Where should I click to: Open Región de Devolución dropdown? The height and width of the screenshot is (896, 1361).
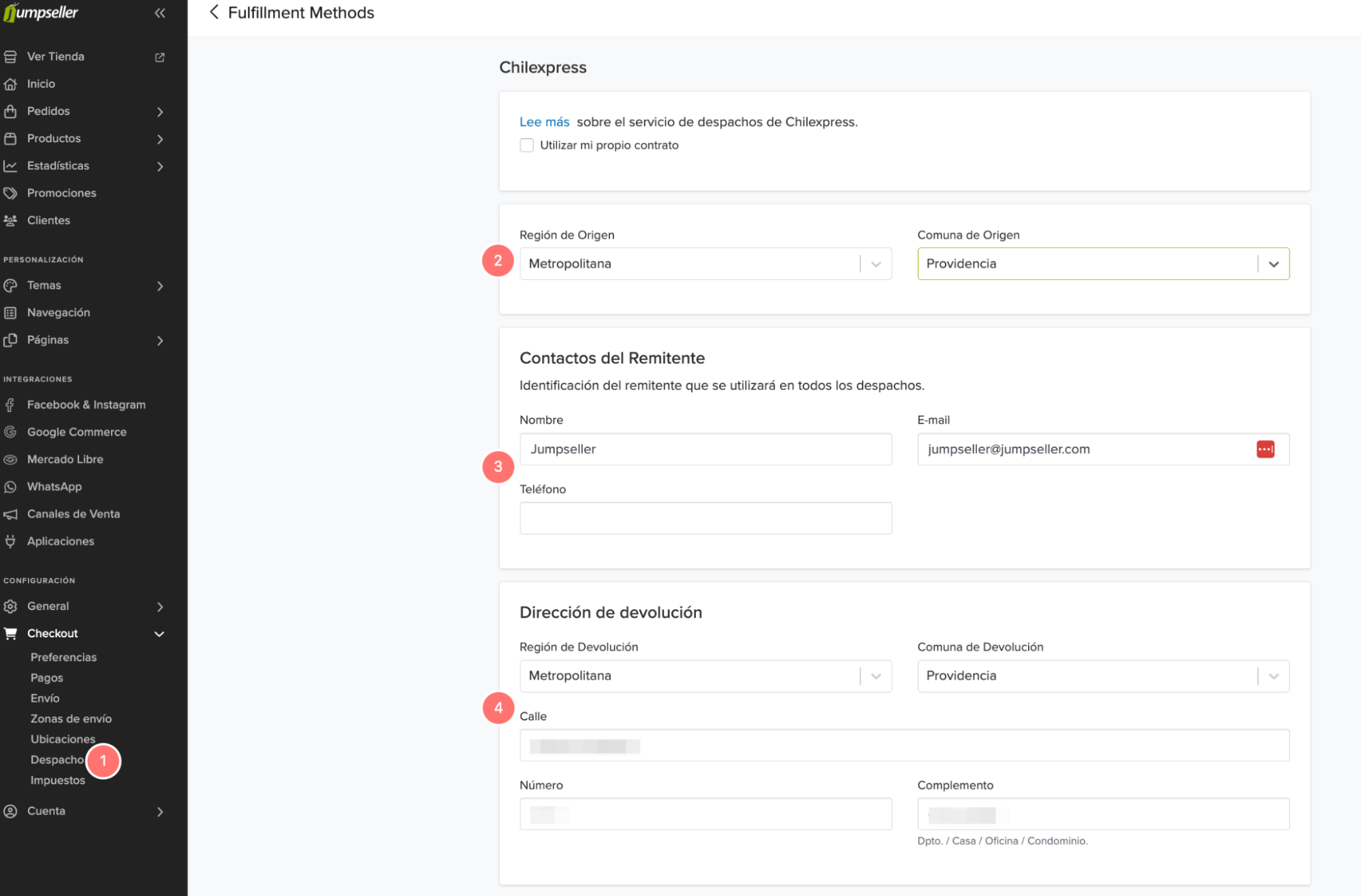pyautogui.click(x=705, y=676)
